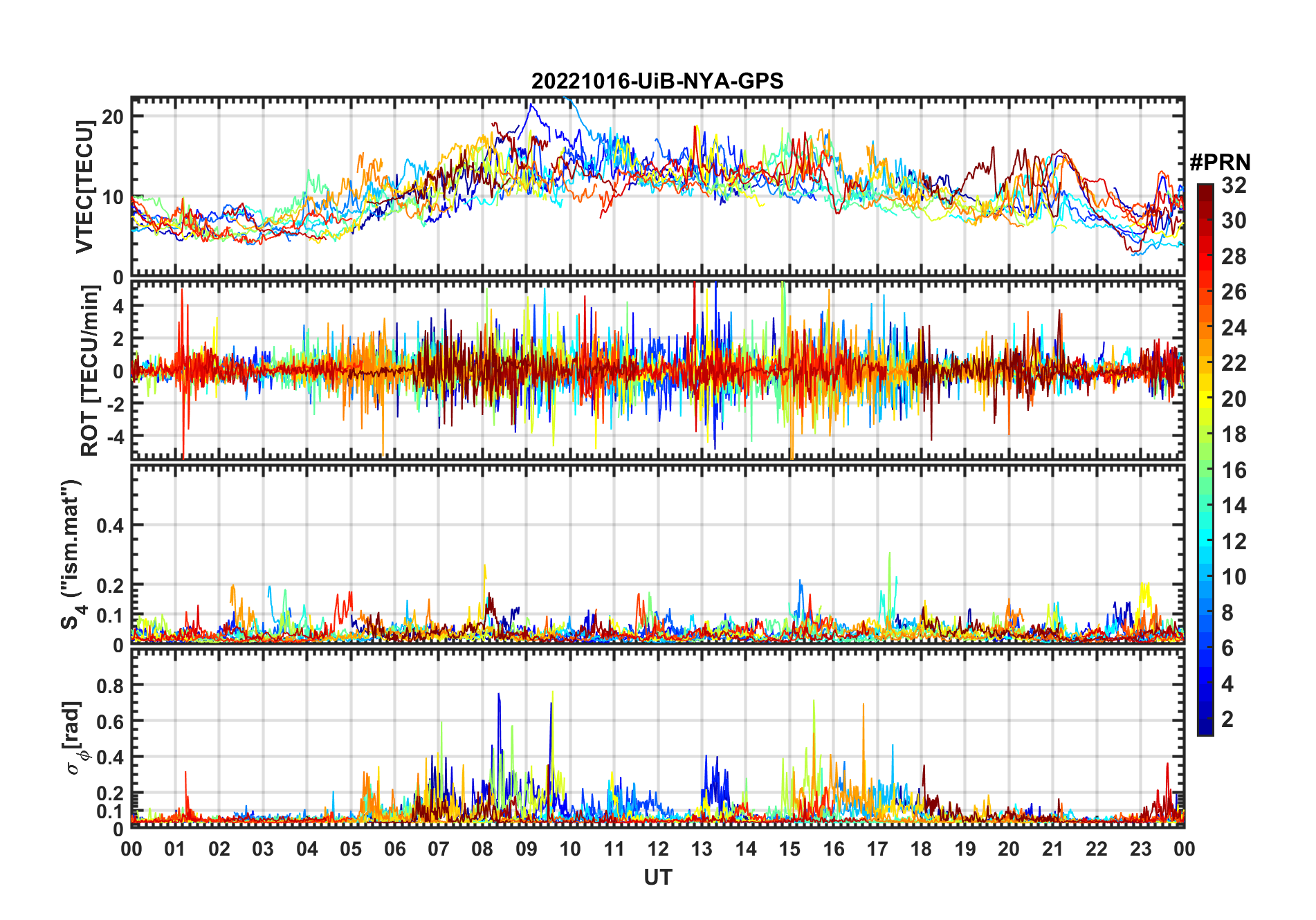1316x920 pixels.
Task: Click S4 panel y-tick label 0.4
Action: [x=110, y=526]
